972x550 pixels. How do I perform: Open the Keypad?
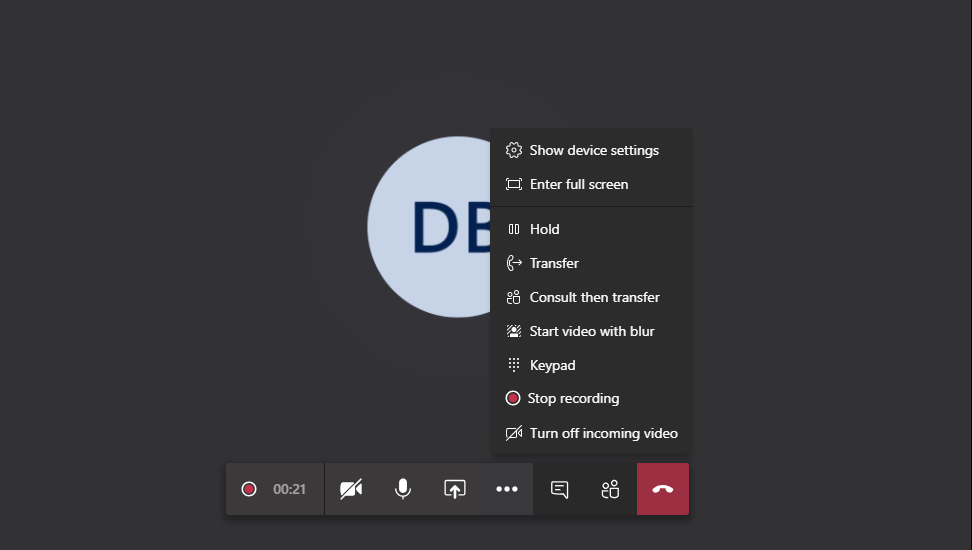[x=591, y=365]
